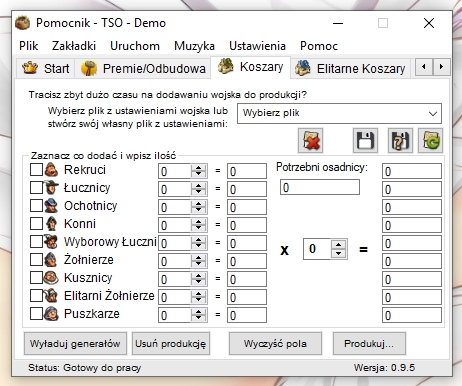Click the Puszkarze unit portrait icon
462x386 pixels.
[x=51, y=313]
